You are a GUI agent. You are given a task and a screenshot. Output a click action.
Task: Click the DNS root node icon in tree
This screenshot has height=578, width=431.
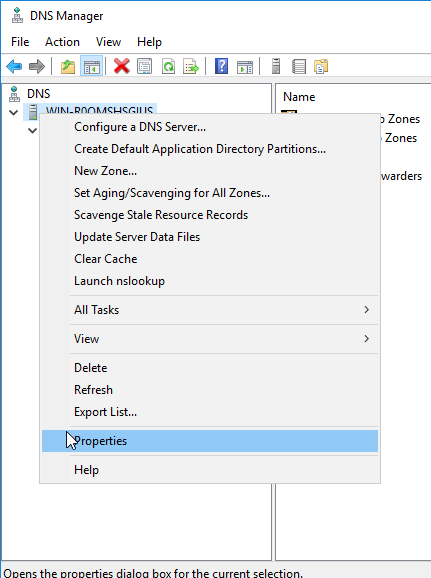(x=14, y=94)
